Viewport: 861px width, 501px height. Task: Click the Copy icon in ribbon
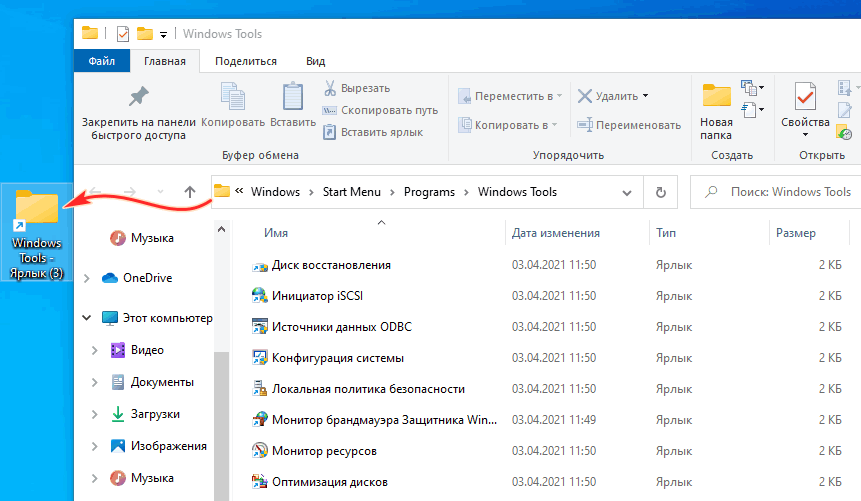[x=233, y=97]
